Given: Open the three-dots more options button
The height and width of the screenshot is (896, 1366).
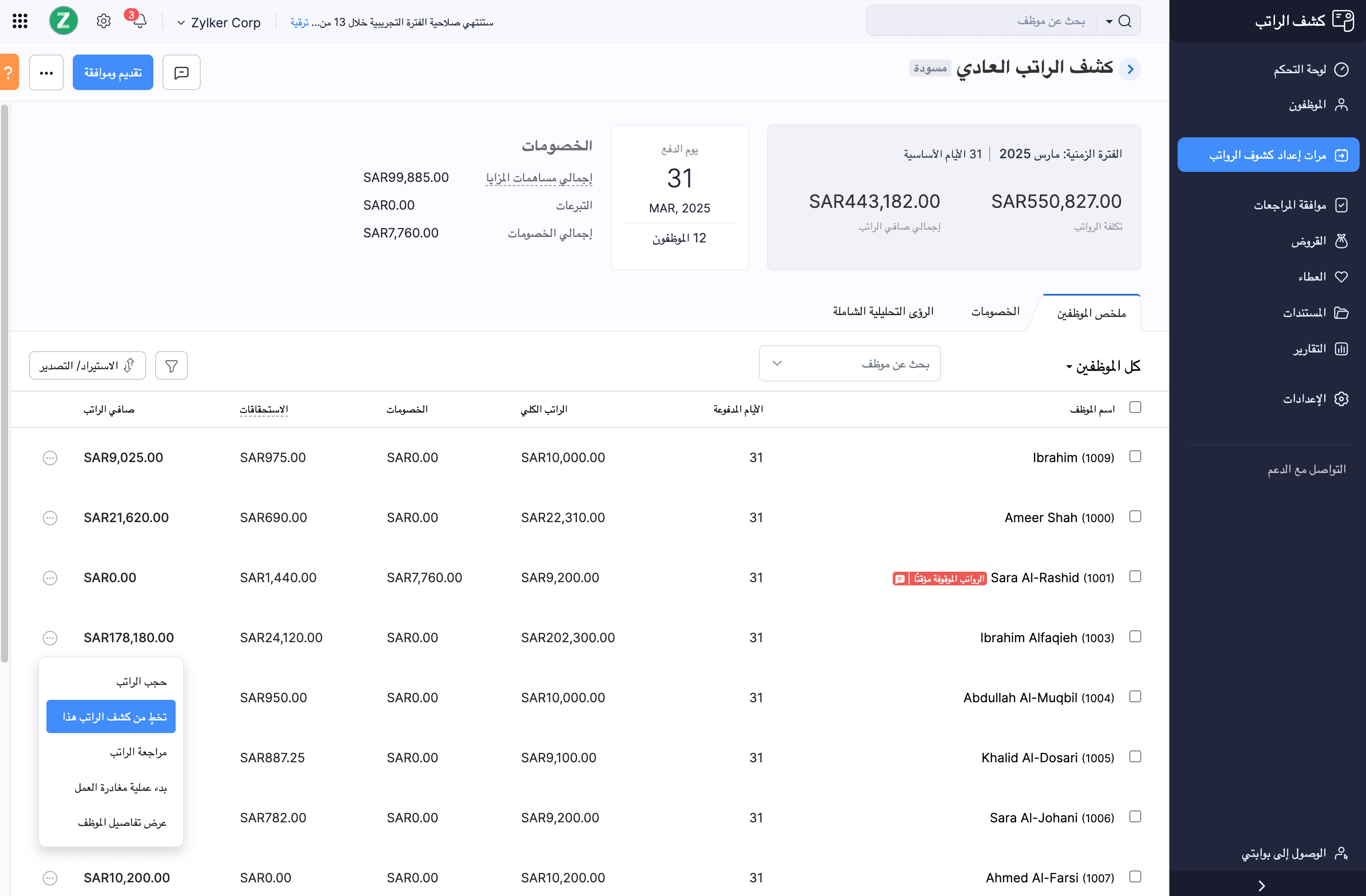Looking at the screenshot, I should point(46,73).
